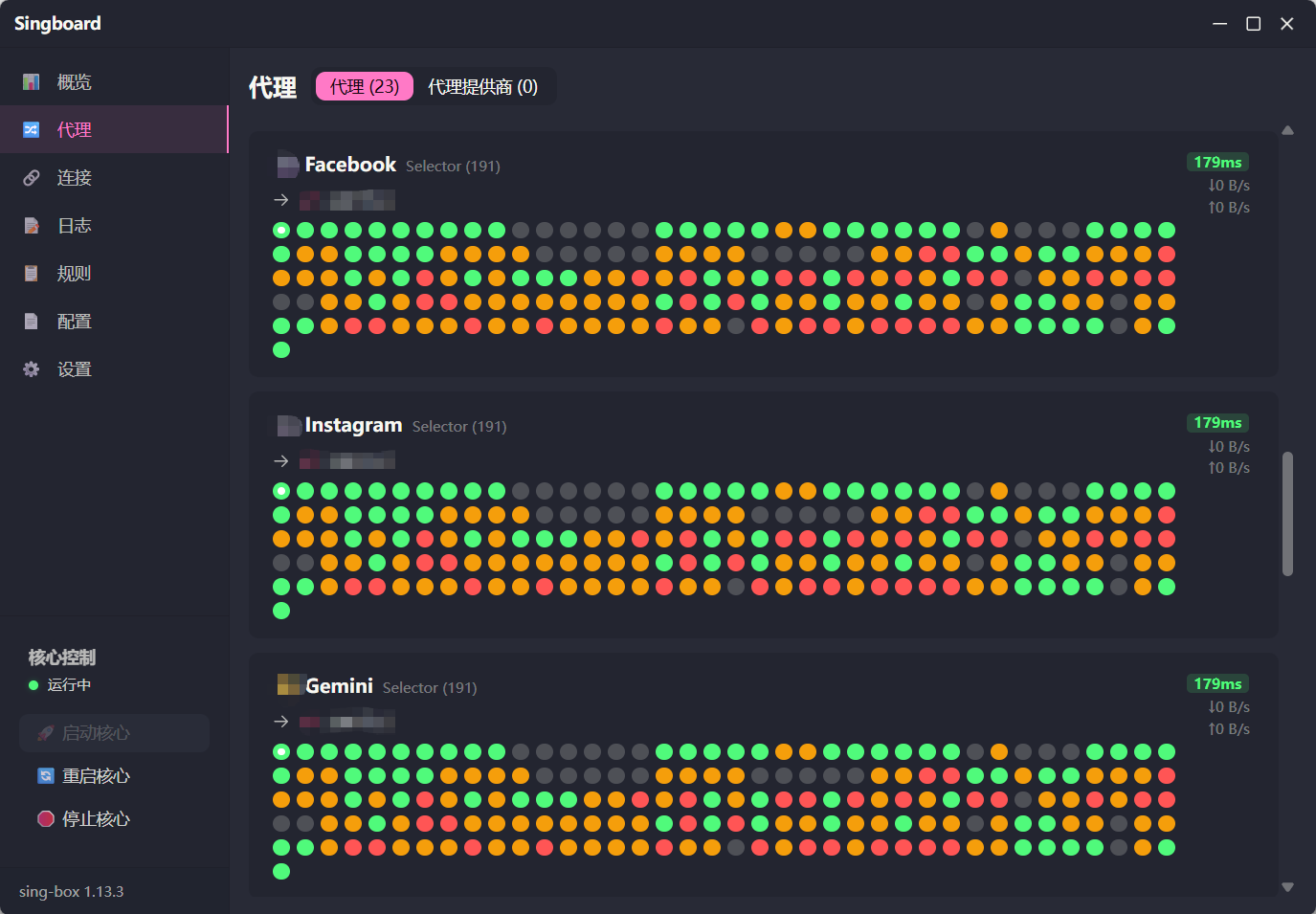This screenshot has height=914, width=1316.
Task: Click the arrow icon under Gemini title
Action: tap(281, 722)
